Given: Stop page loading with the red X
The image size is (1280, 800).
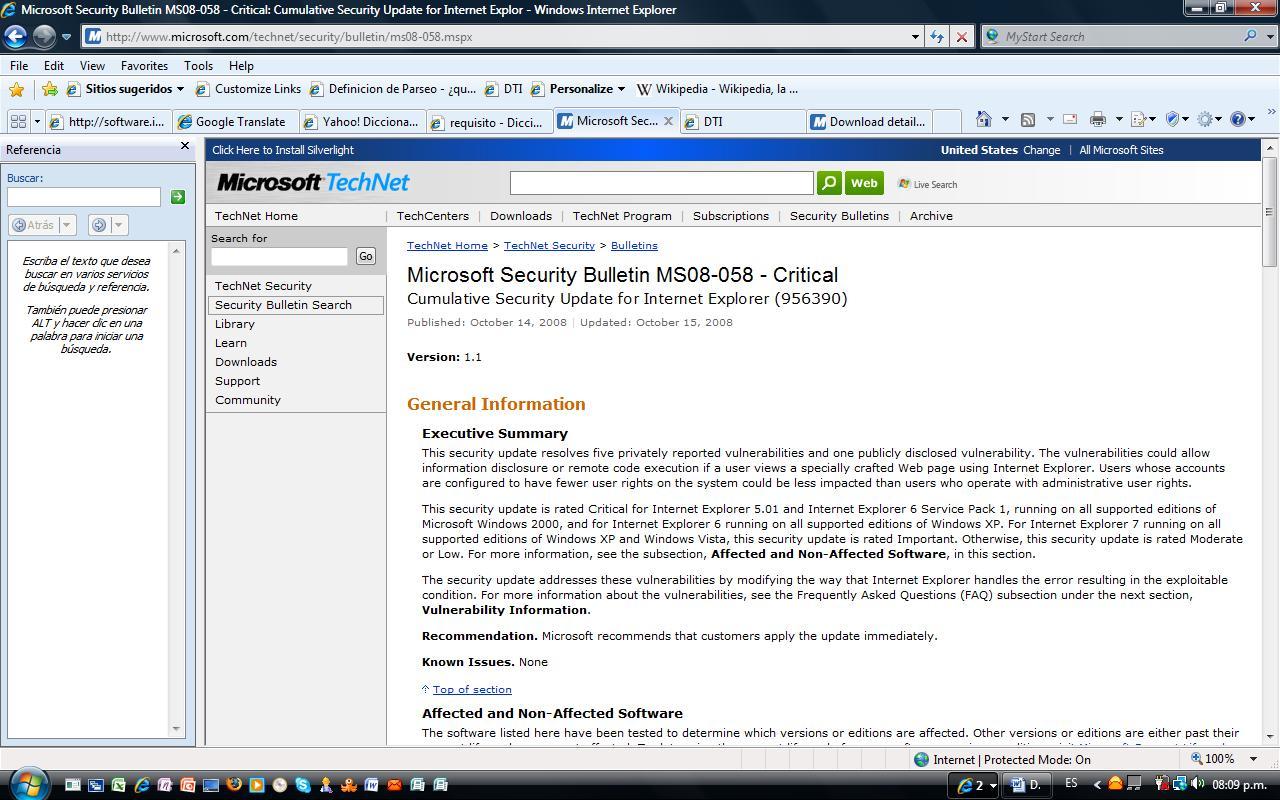Looking at the screenshot, I should click(962, 36).
